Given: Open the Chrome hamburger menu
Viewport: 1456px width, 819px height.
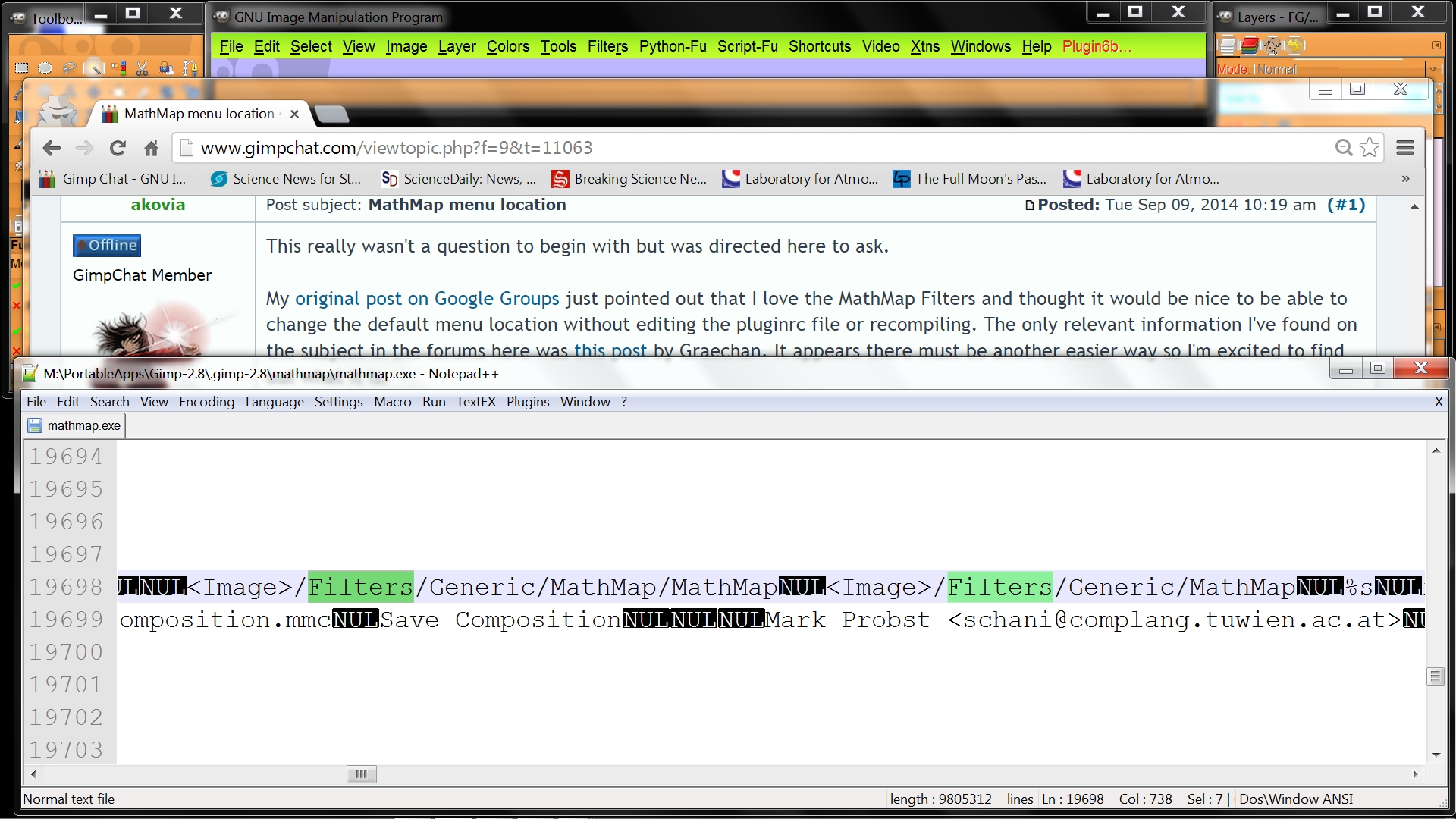Looking at the screenshot, I should 1405,148.
